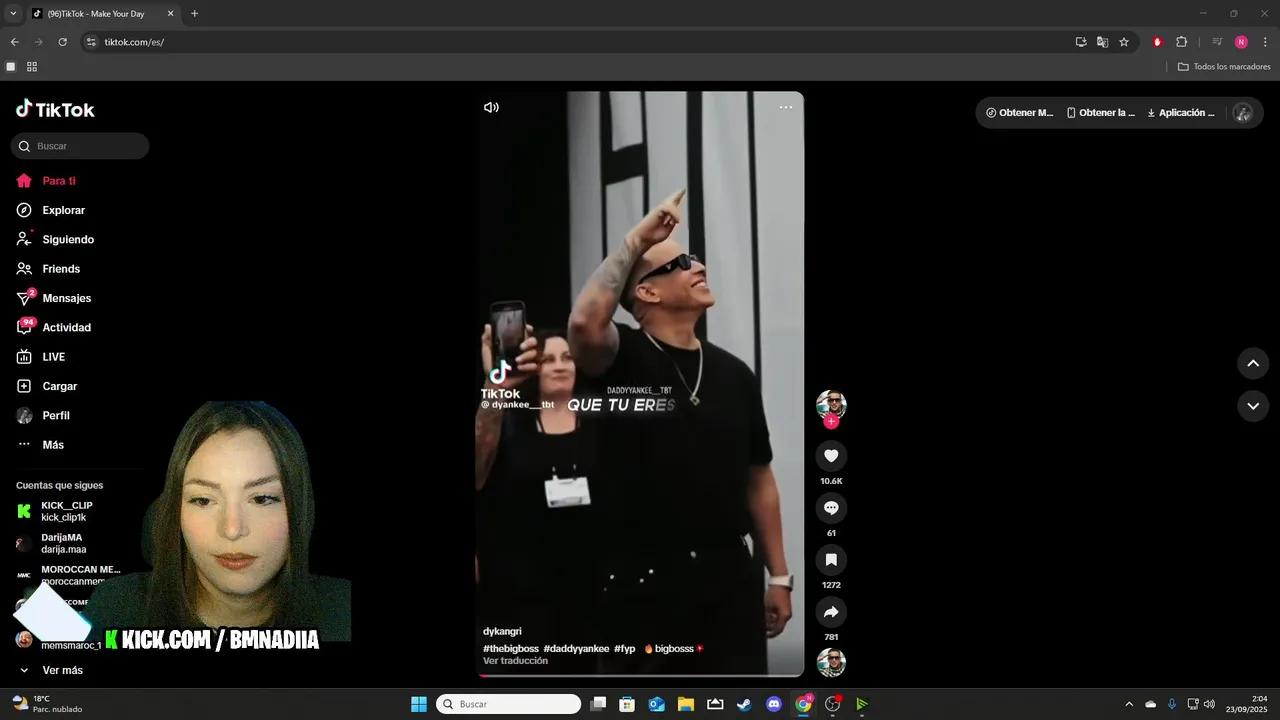Open the Windows Start menu
Image resolution: width=1280 pixels, height=720 pixels.
(x=419, y=704)
